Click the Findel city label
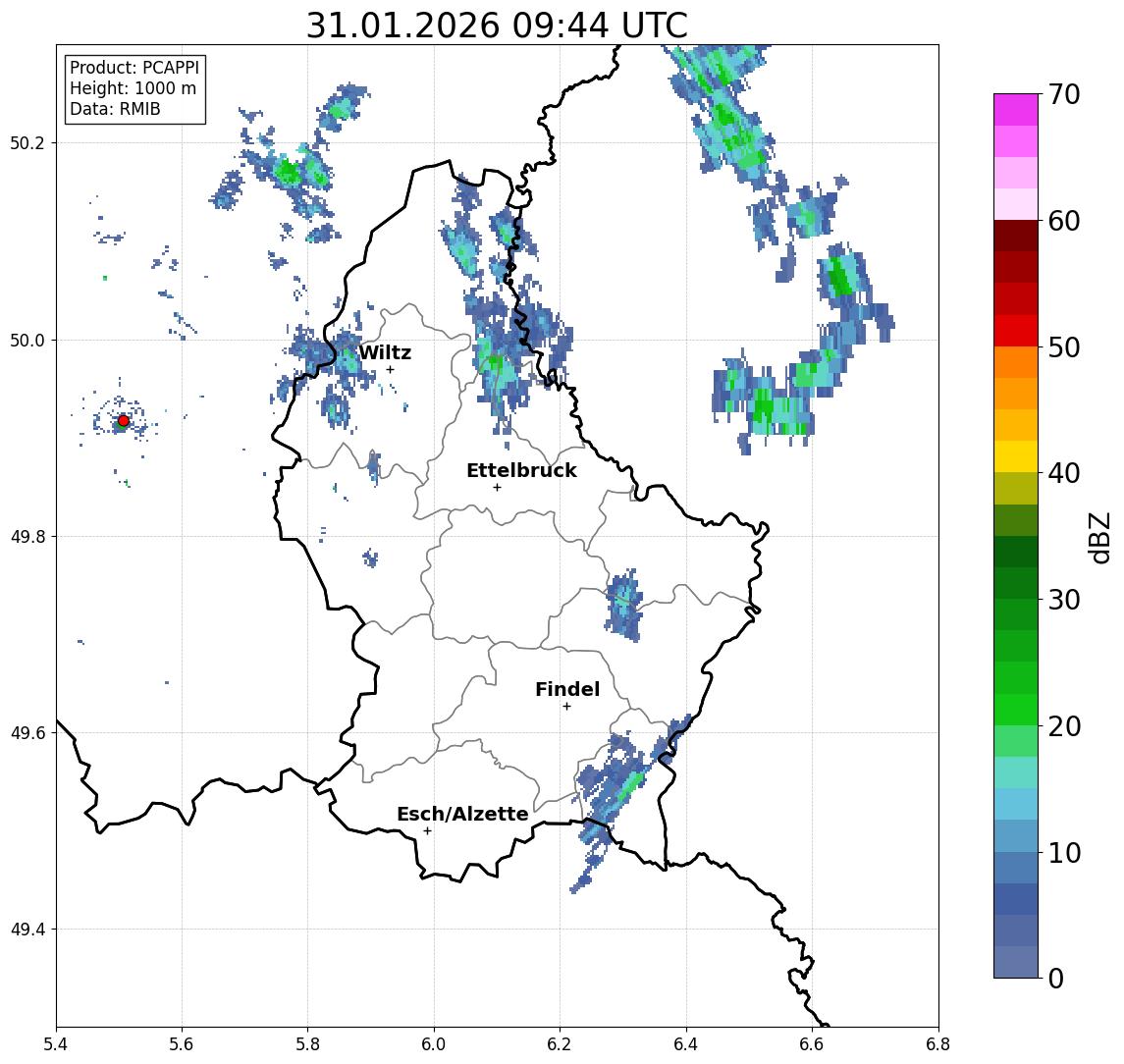1124x1064 pixels. [x=567, y=689]
